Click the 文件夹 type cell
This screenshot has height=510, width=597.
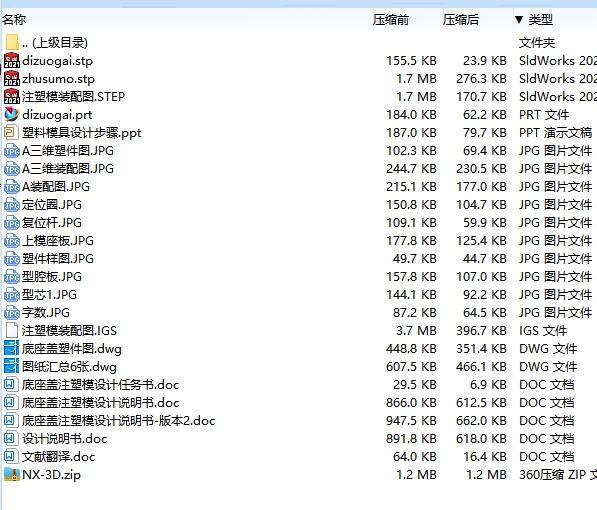537,43
